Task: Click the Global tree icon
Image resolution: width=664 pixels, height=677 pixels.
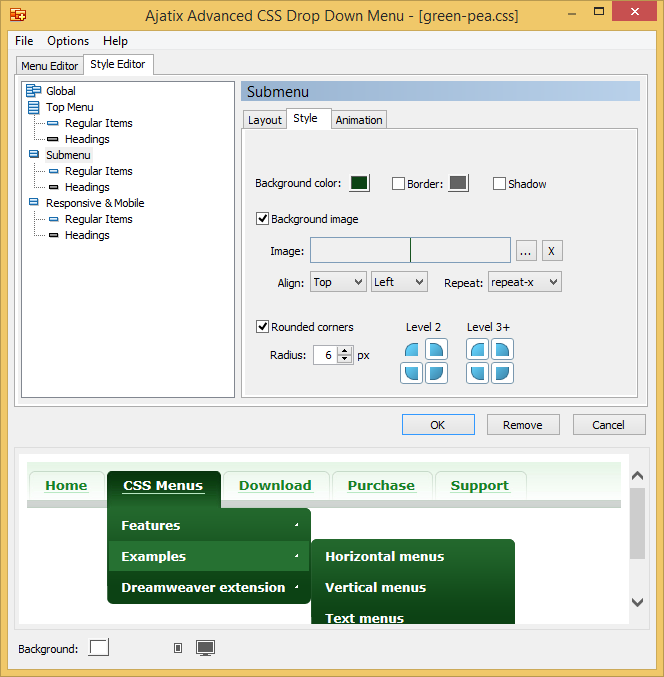Action: (x=33, y=91)
